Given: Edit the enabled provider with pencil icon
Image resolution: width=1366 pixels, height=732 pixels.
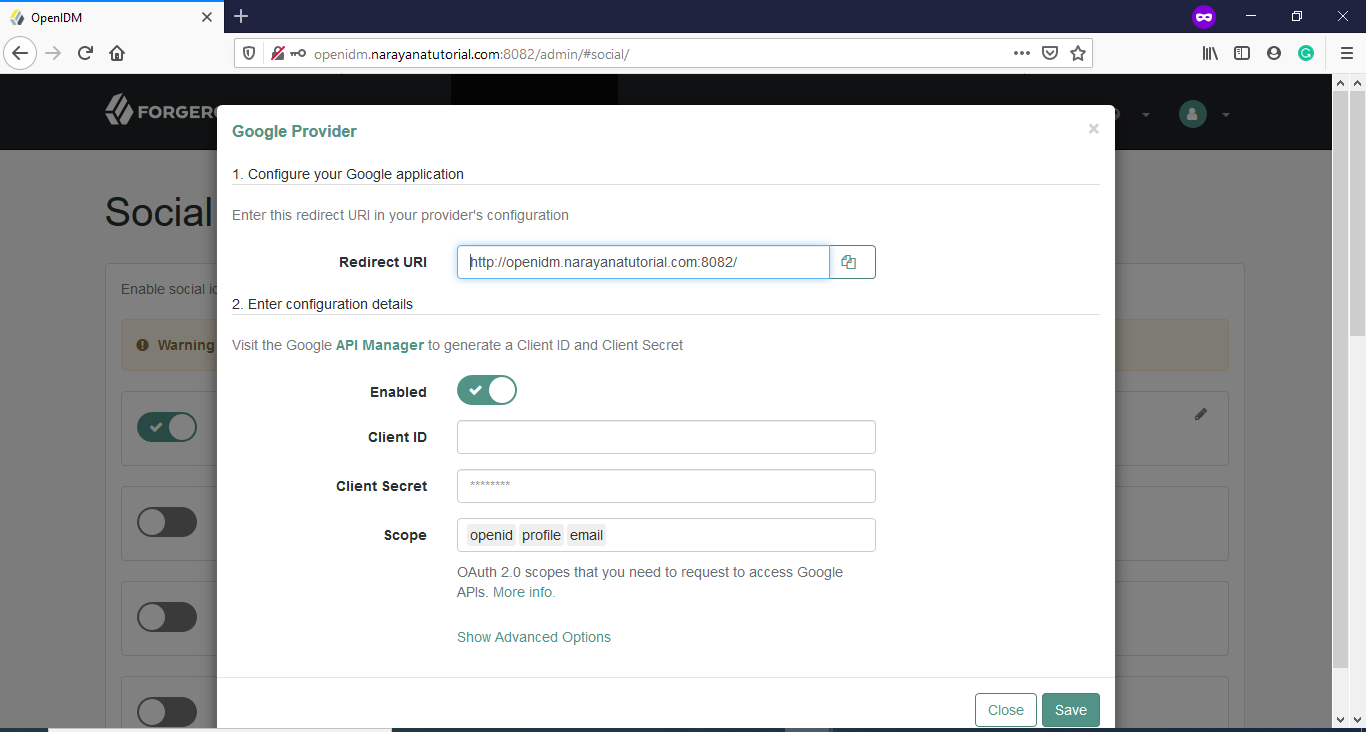Looking at the screenshot, I should click(x=1201, y=414).
